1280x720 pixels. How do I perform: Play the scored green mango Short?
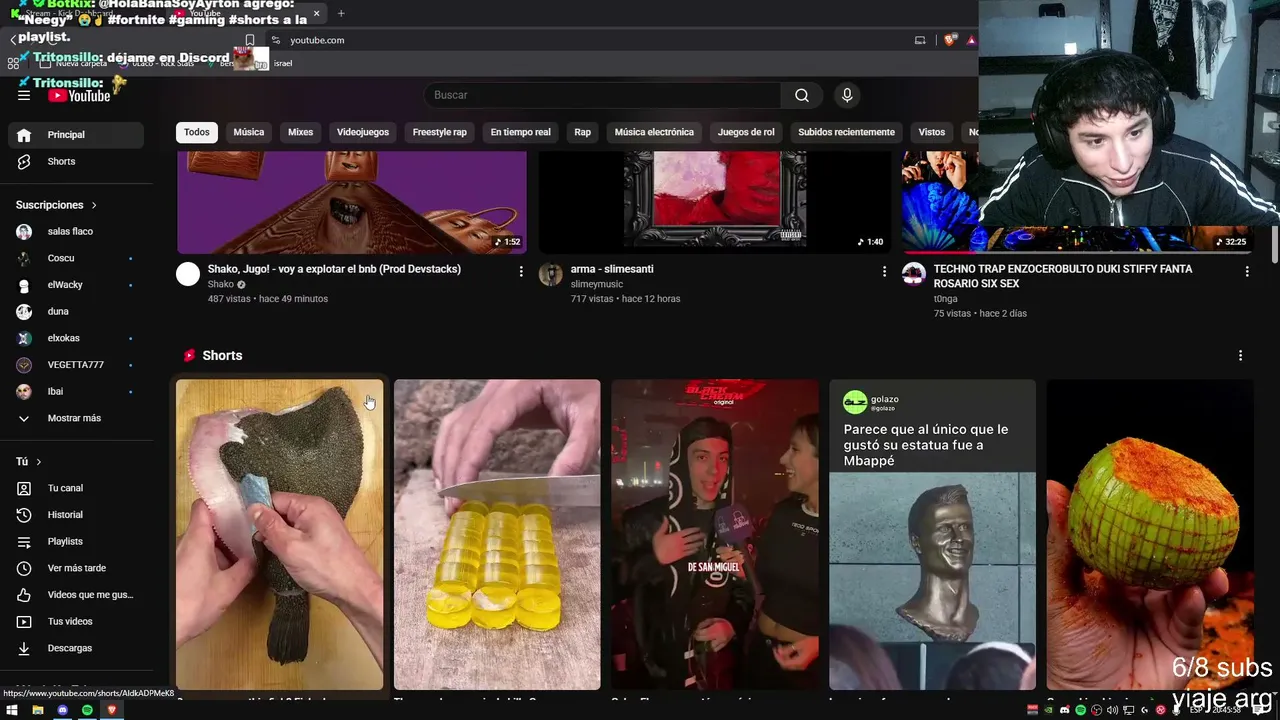tap(1150, 534)
